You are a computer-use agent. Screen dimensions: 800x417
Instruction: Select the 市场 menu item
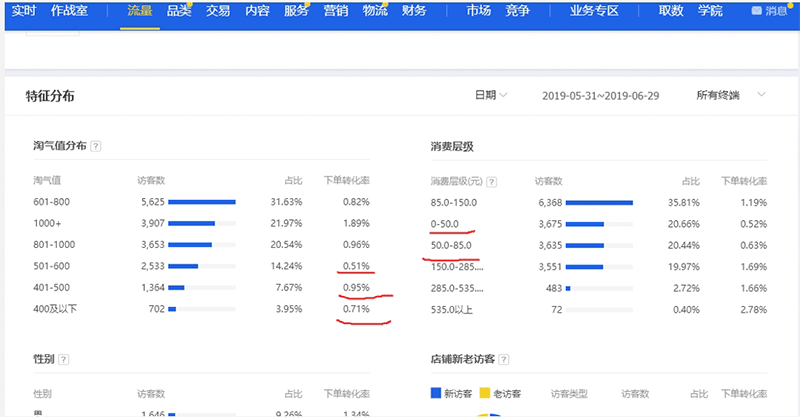pos(479,11)
